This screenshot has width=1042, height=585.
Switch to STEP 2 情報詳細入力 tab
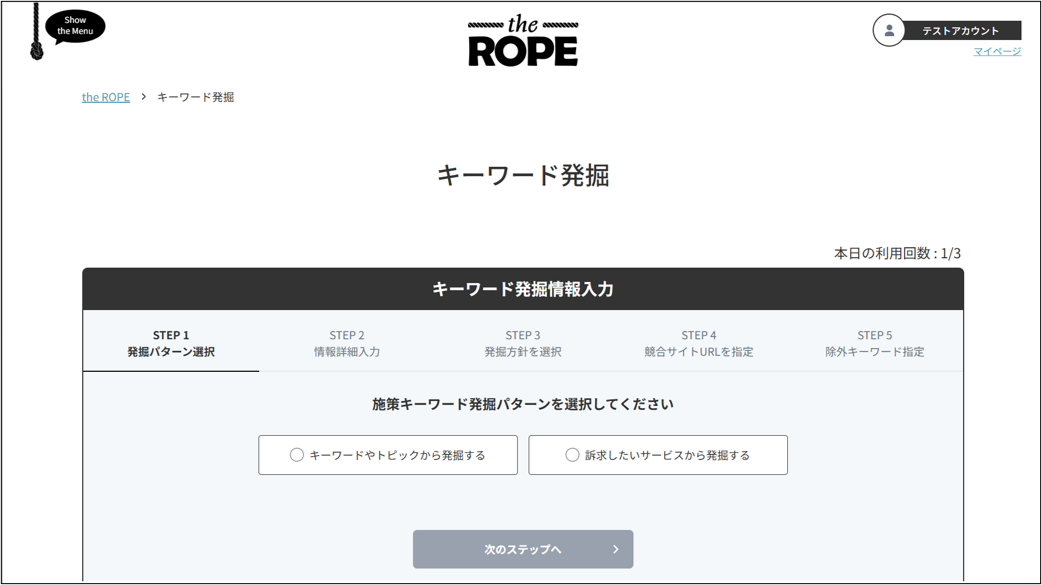pyautogui.click(x=347, y=343)
